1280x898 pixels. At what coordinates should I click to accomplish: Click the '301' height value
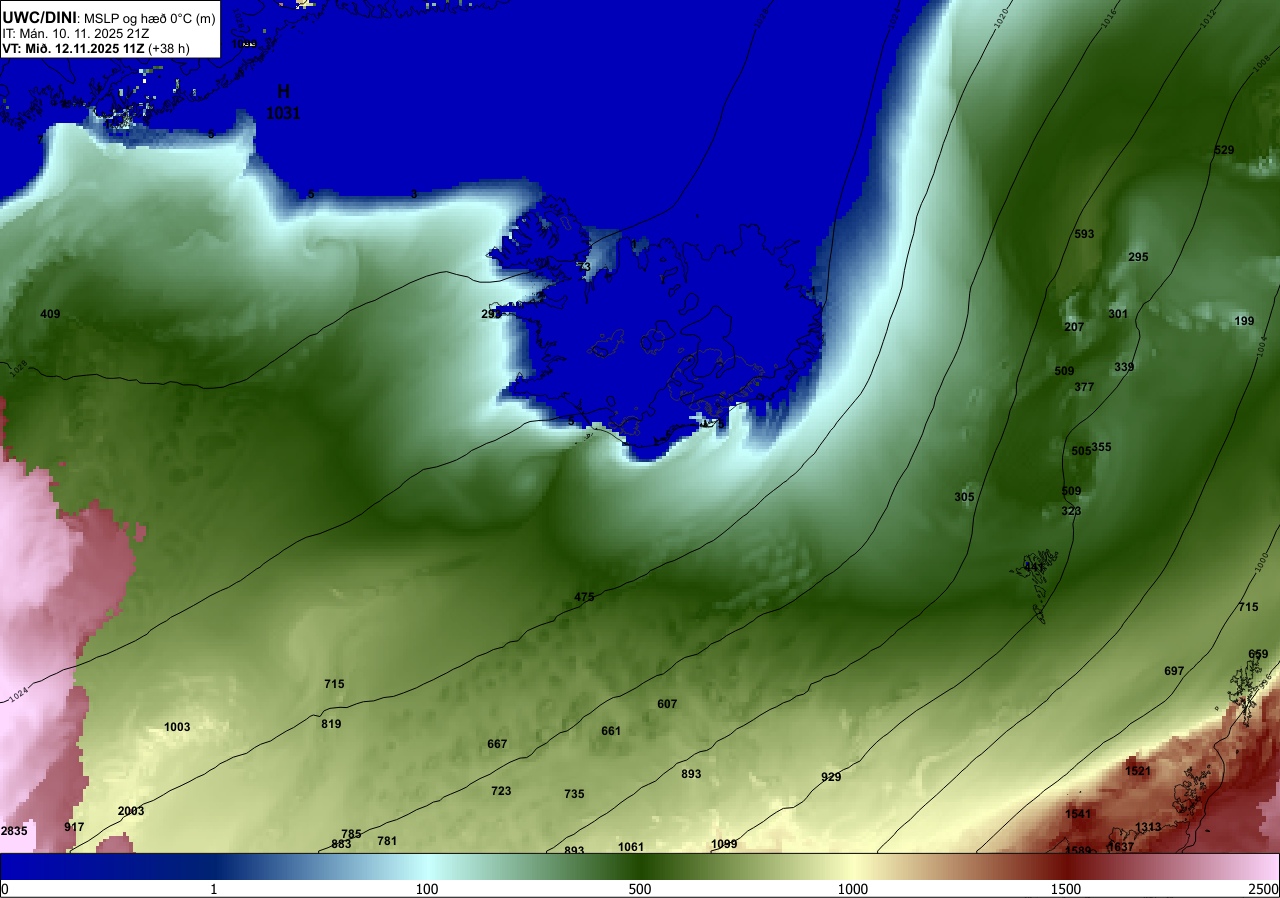pyautogui.click(x=1118, y=314)
